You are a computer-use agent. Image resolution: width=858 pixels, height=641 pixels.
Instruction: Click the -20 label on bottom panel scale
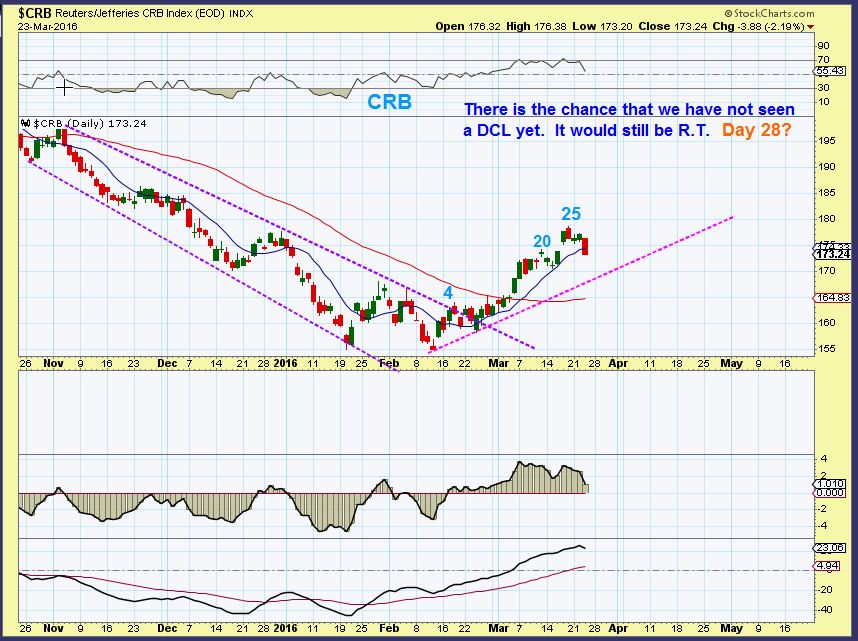click(x=825, y=590)
